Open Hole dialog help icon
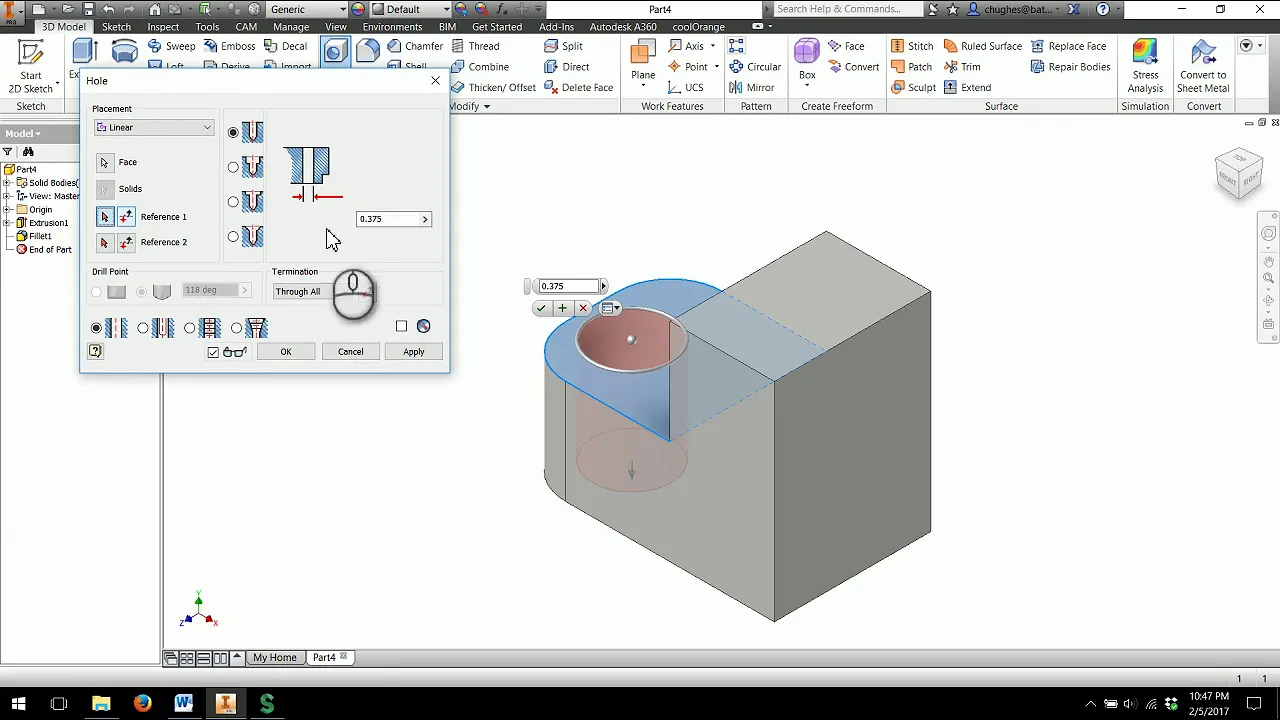This screenshot has width=1280, height=720. (x=95, y=351)
